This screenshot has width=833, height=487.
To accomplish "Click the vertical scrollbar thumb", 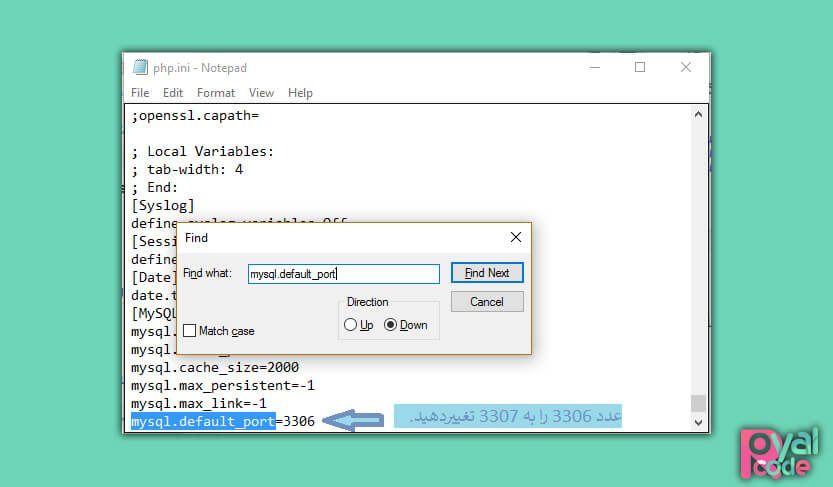I will point(699,404).
